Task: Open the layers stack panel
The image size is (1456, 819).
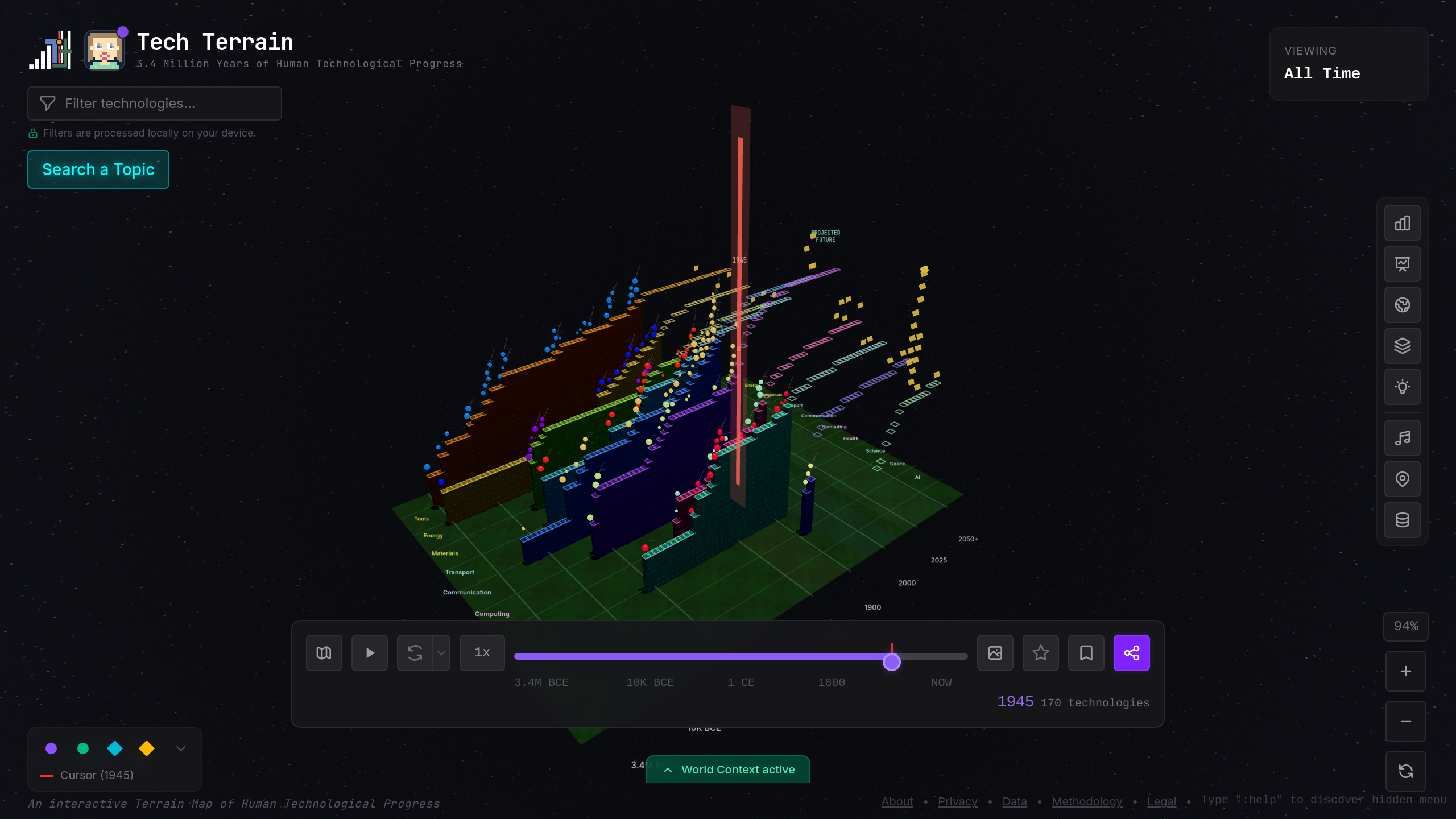Action: tap(1402, 346)
